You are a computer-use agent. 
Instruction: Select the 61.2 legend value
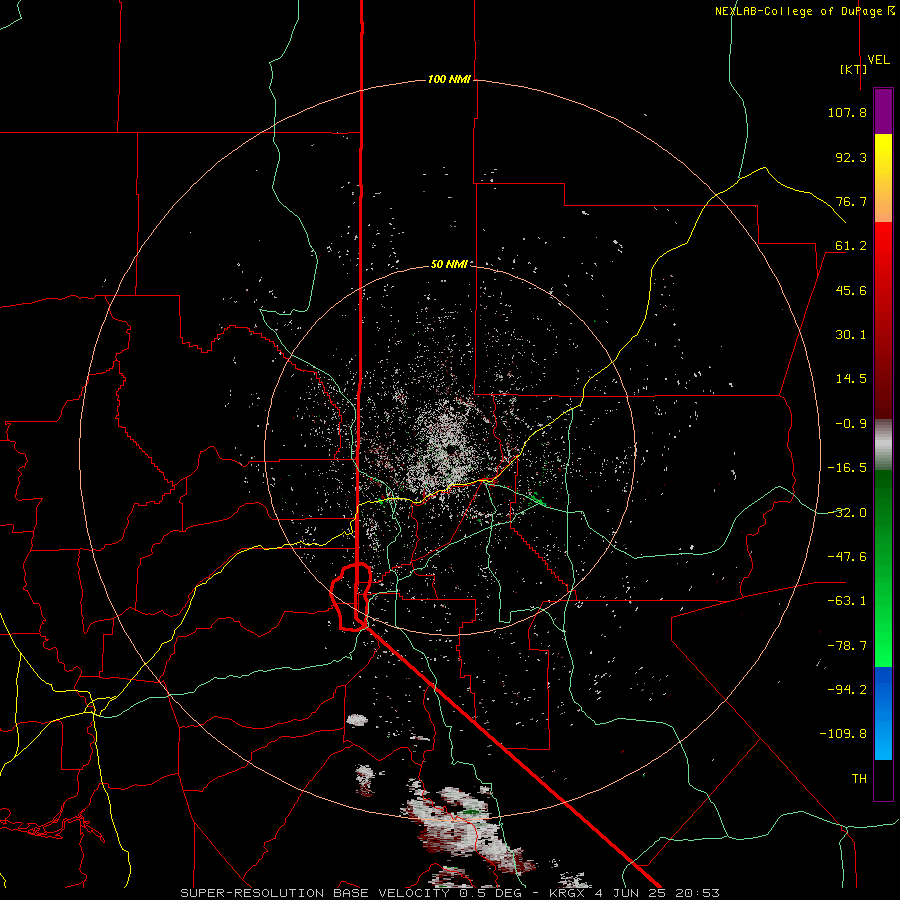(x=851, y=246)
